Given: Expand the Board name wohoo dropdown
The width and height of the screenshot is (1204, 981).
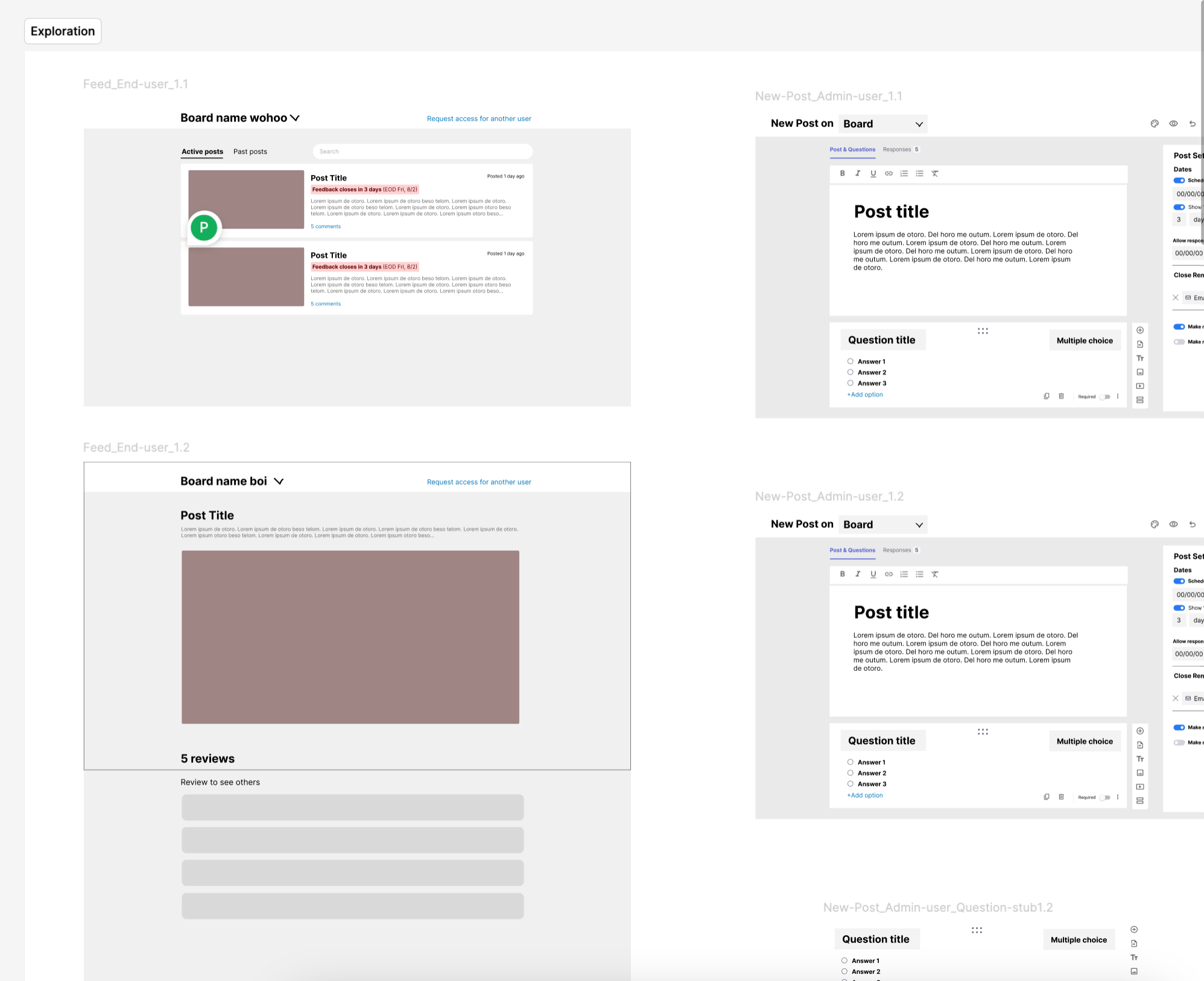Looking at the screenshot, I should (295, 118).
